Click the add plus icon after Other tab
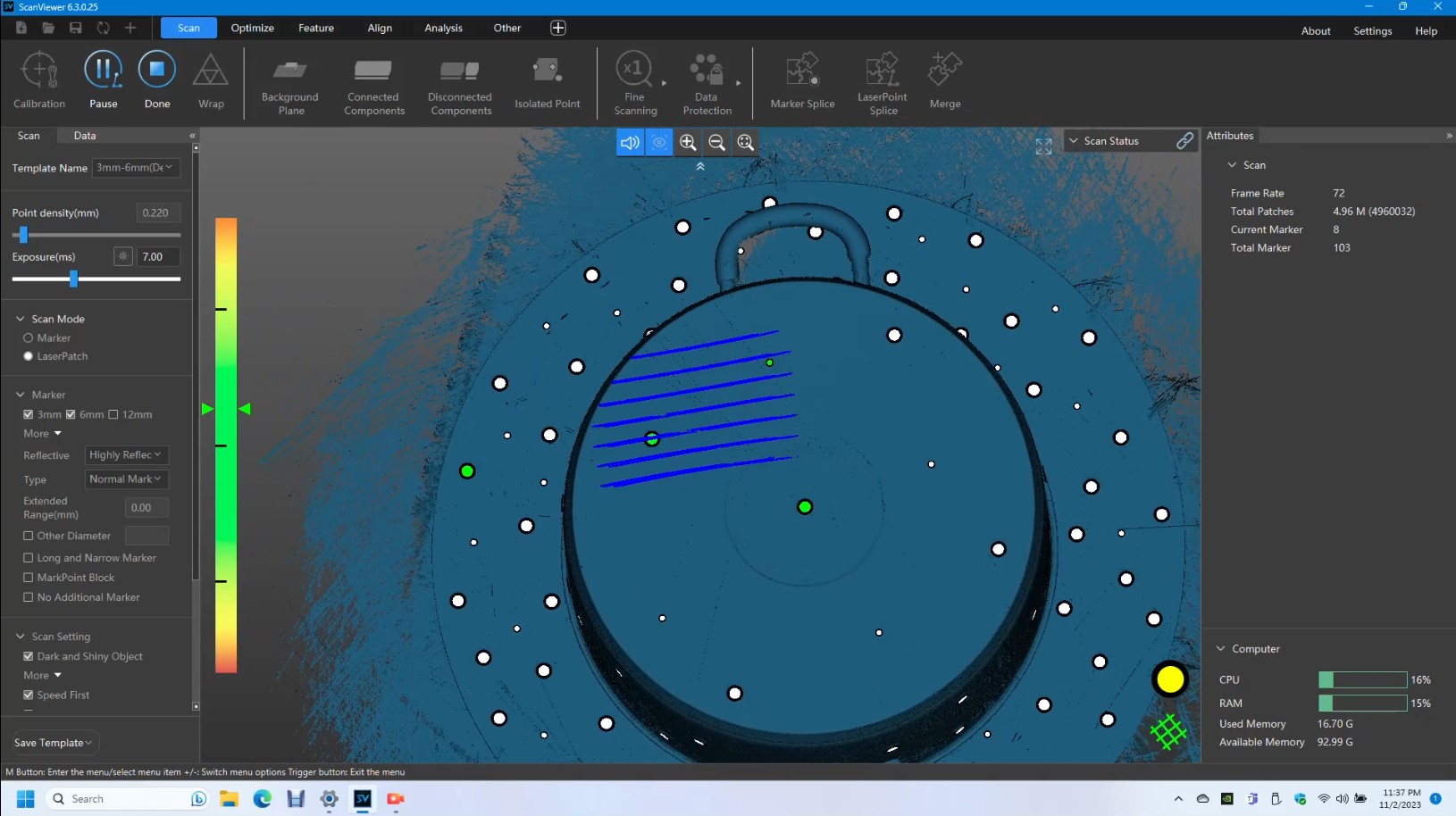 point(558,28)
